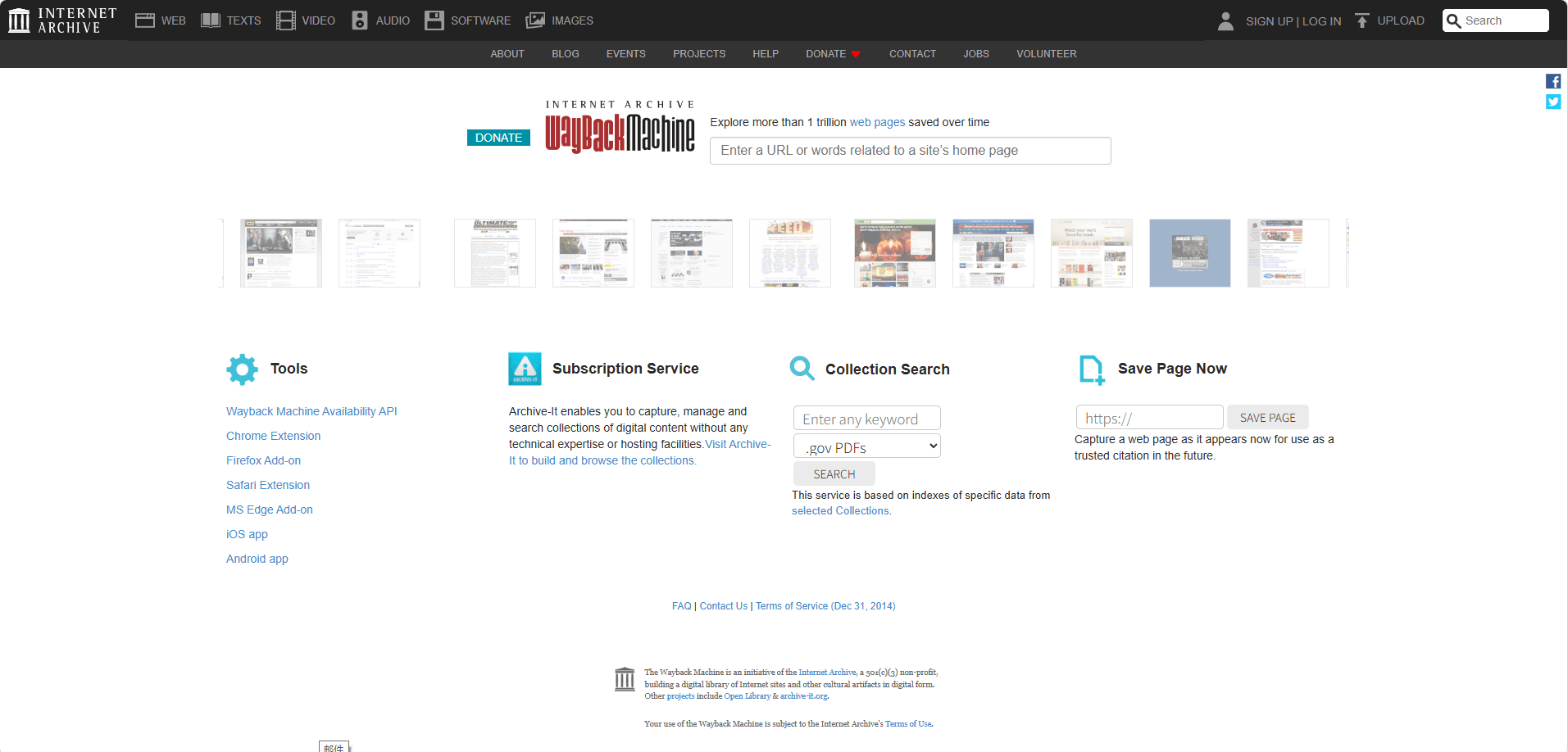Open the Android app link
The image size is (1568, 752).
coord(257,559)
